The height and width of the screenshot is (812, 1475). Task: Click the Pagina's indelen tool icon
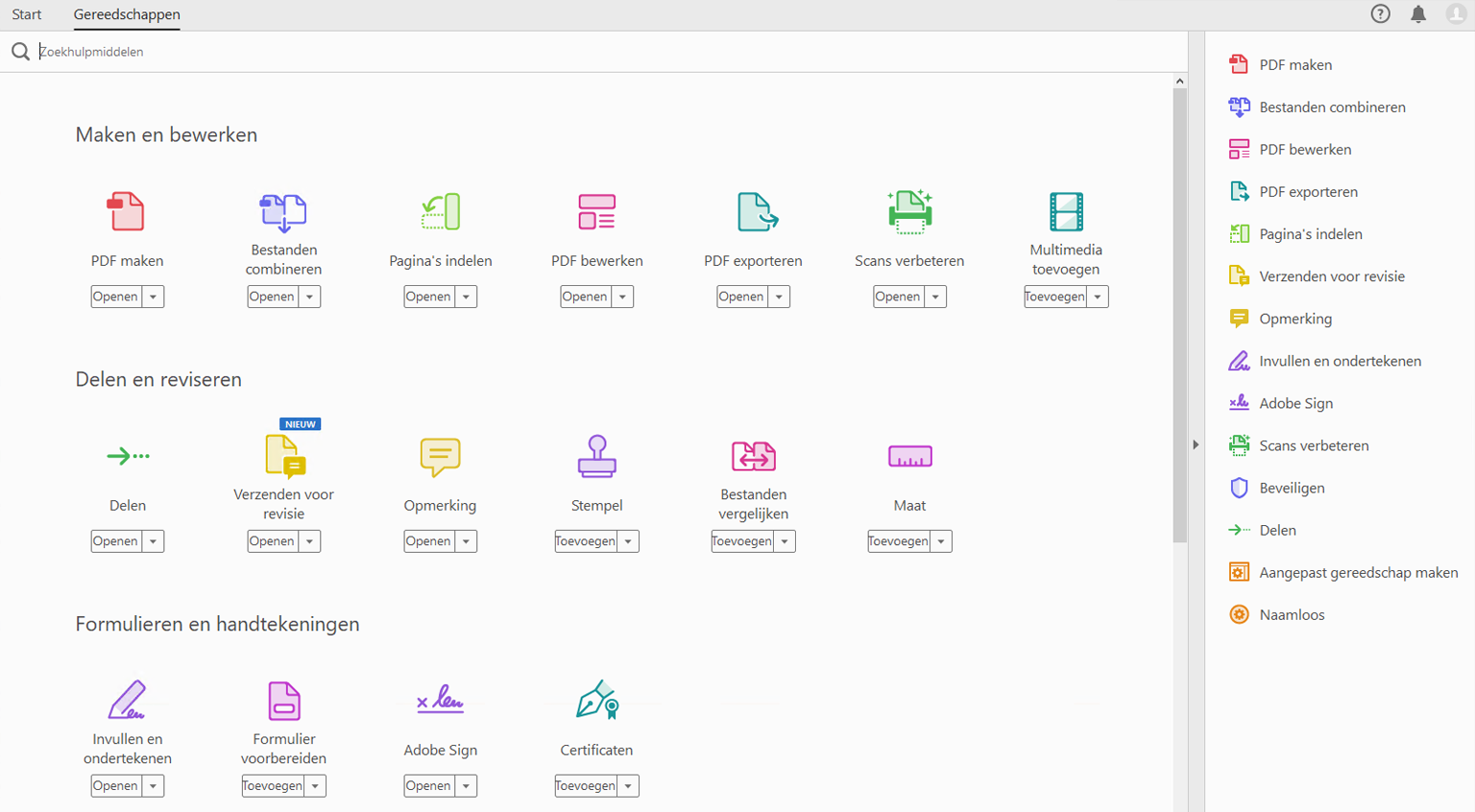coord(441,211)
